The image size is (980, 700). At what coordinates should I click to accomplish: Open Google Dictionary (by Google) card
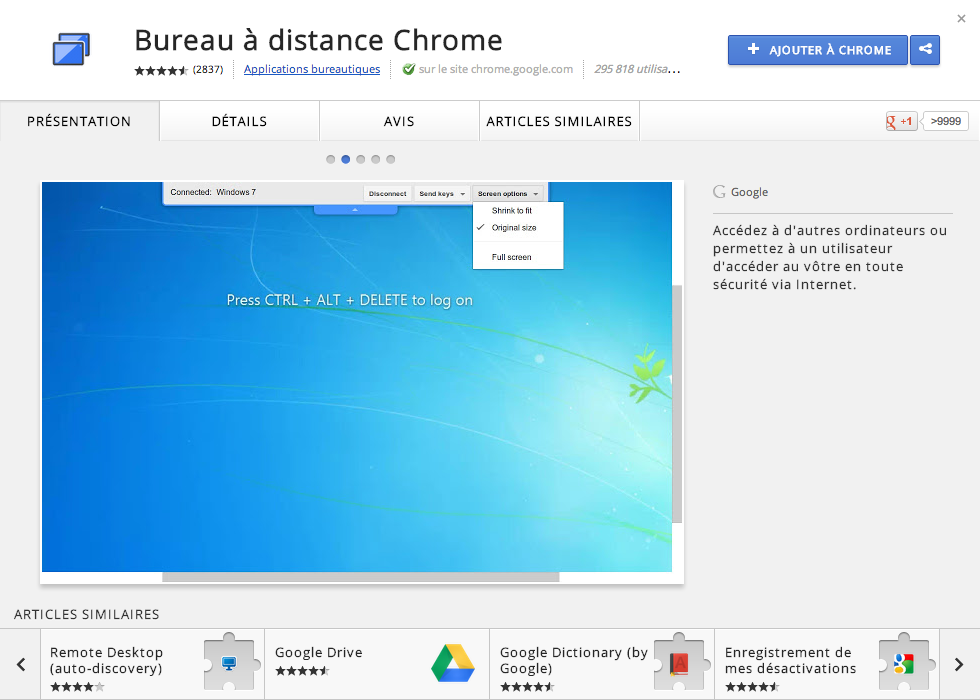(602, 664)
